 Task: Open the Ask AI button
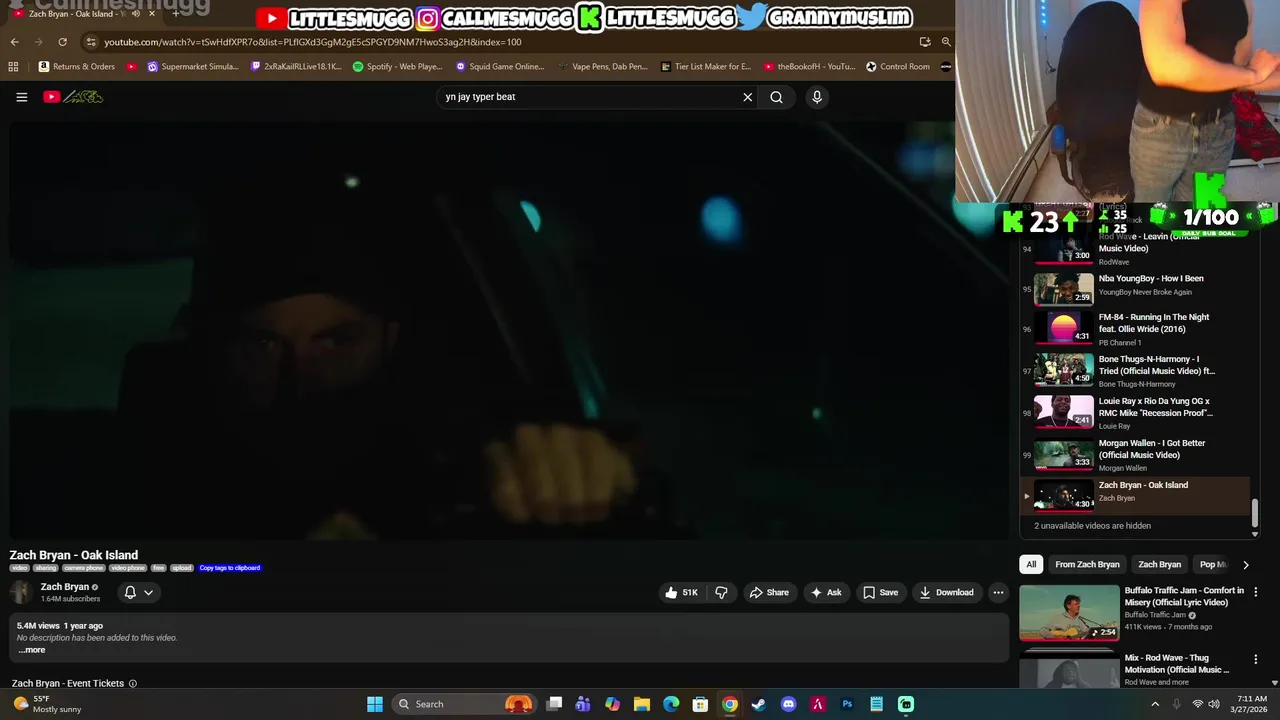(826, 592)
